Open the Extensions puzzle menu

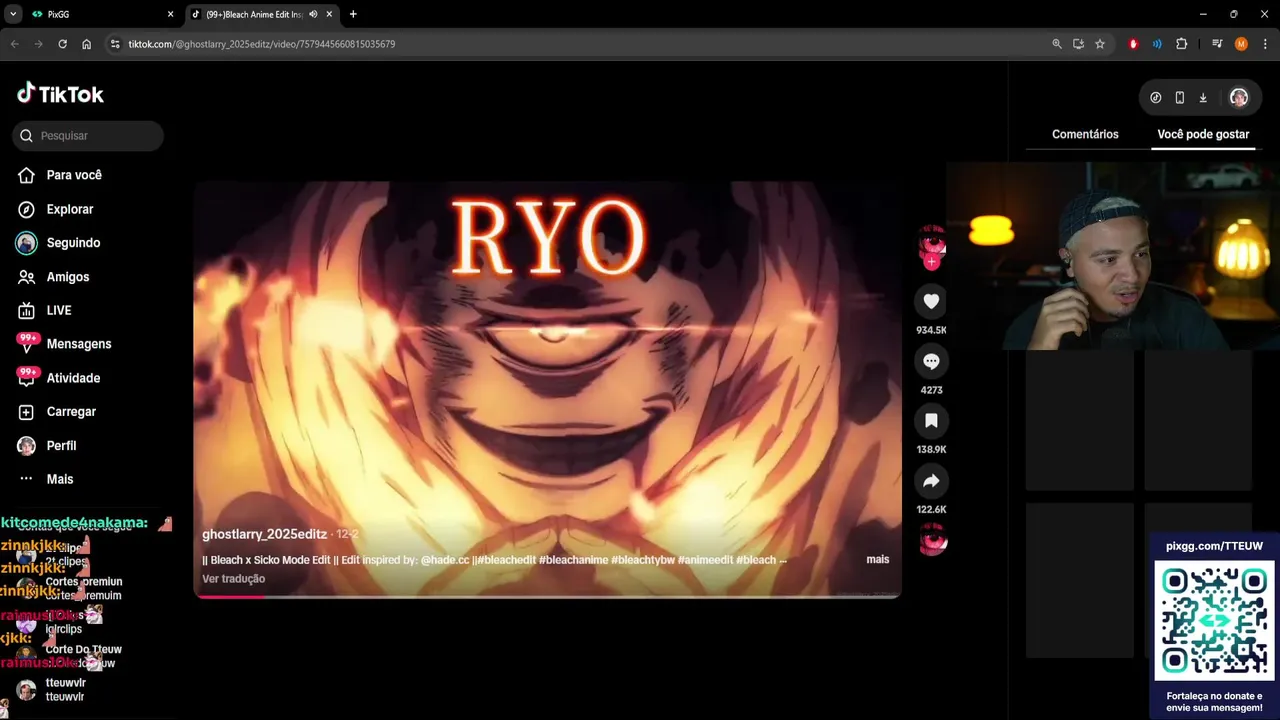tap(1181, 44)
